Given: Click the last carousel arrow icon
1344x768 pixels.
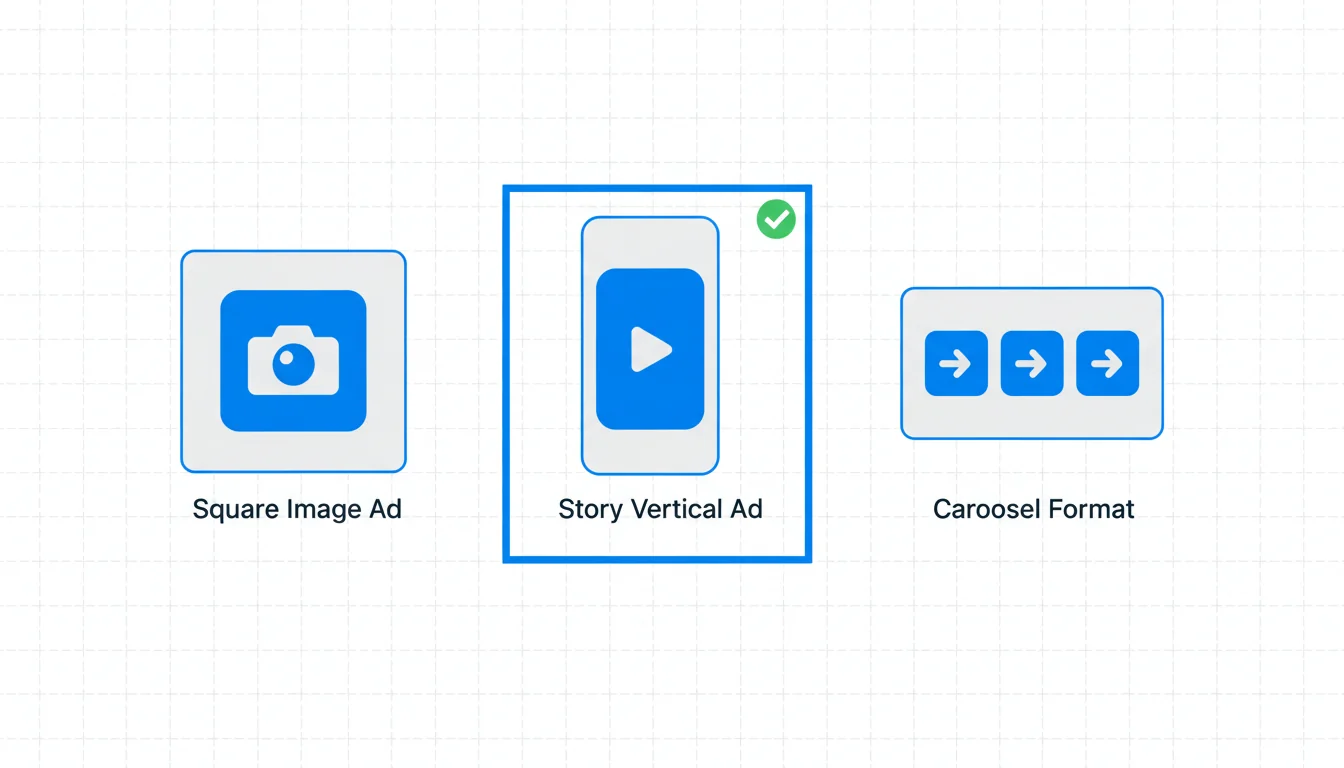Looking at the screenshot, I should tap(1107, 363).
